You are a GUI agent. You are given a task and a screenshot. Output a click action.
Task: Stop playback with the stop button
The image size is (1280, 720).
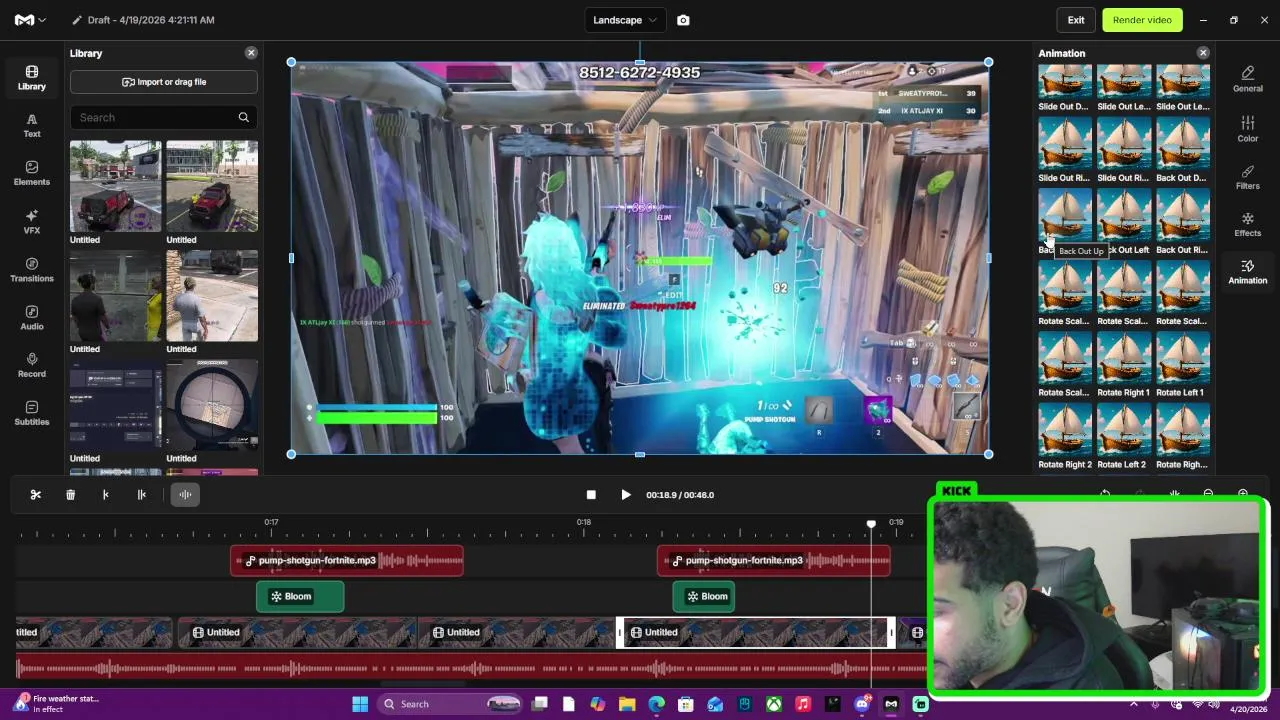click(x=591, y=495)
